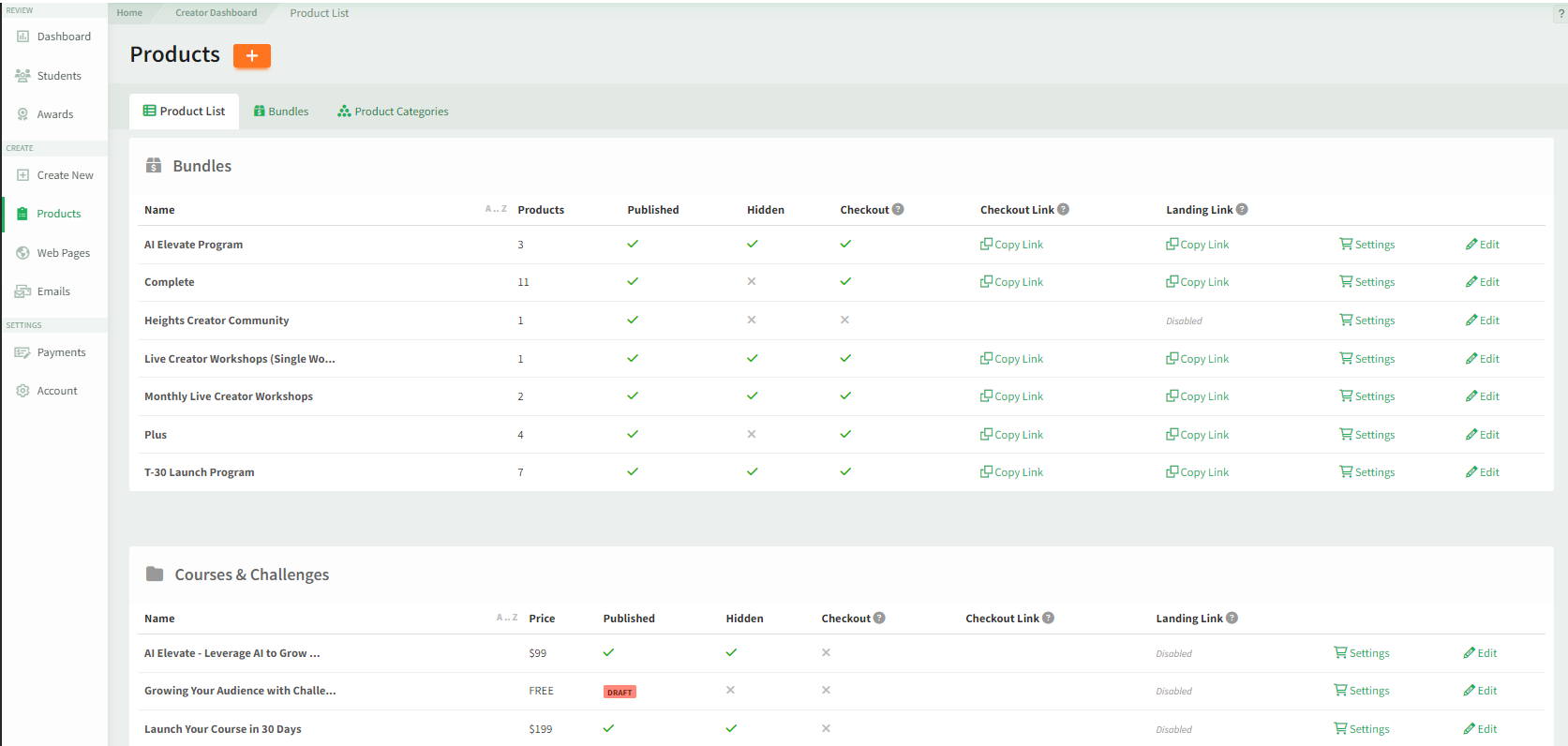The image size is (1568, 746).
Task: Show help for Courses Landing Link column
Action: click(x=1232, y=618)
